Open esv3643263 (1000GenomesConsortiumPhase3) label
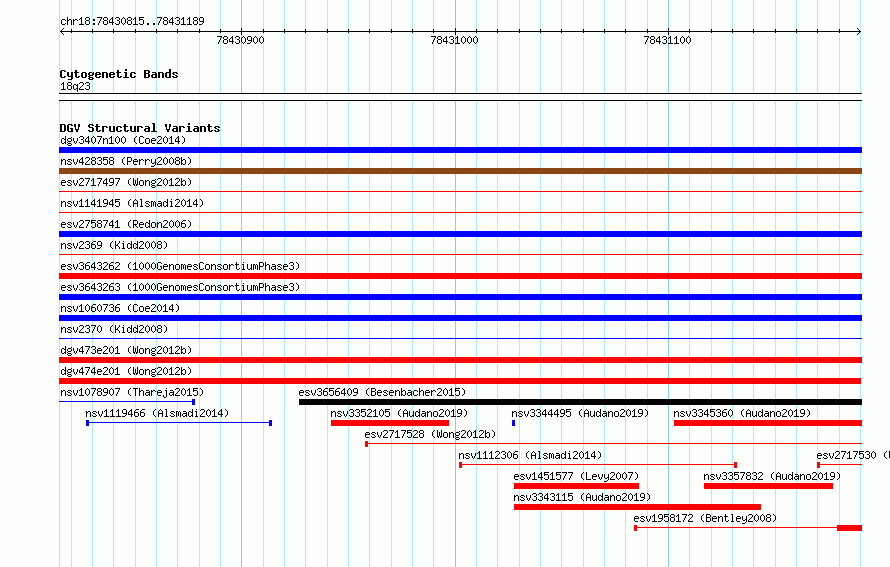This screenshot has height=567, width=890. tap(180, 287)
